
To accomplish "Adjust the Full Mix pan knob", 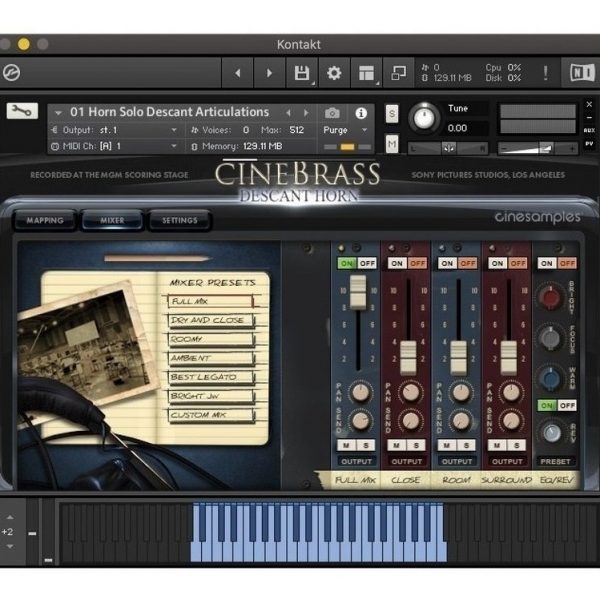I will [360, 393].
